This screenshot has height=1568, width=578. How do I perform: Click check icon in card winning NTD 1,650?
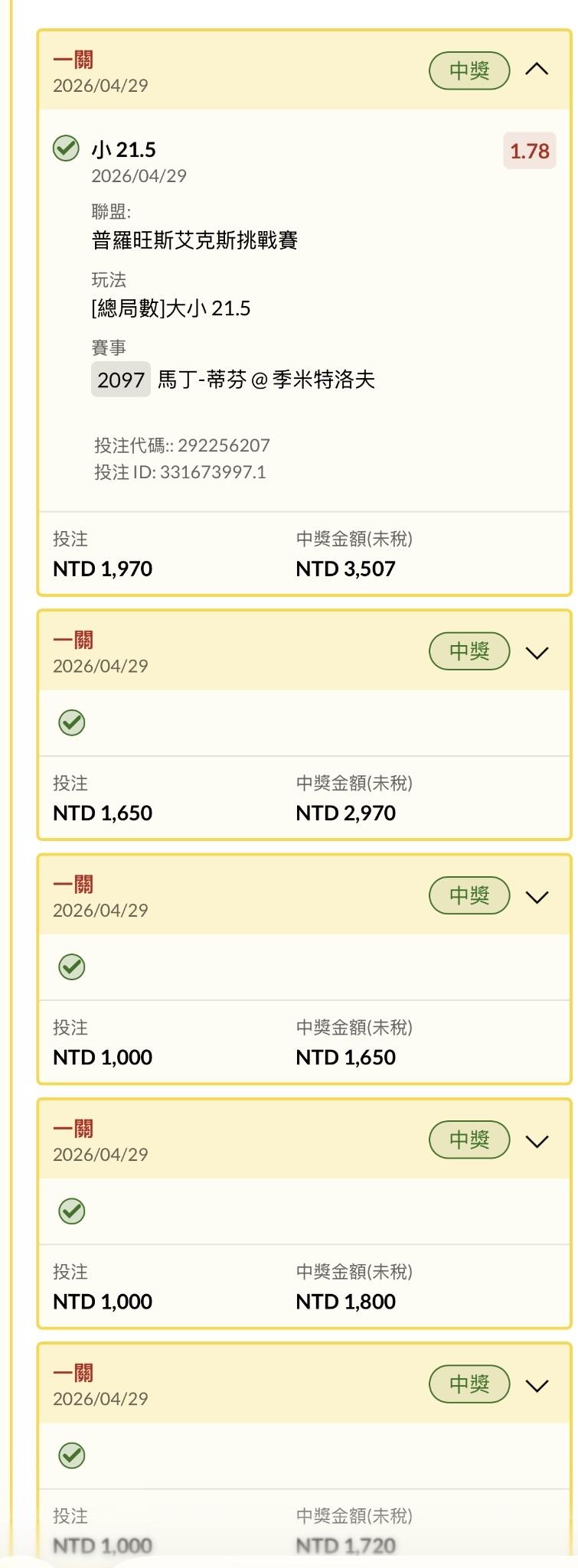click(72, 967)
